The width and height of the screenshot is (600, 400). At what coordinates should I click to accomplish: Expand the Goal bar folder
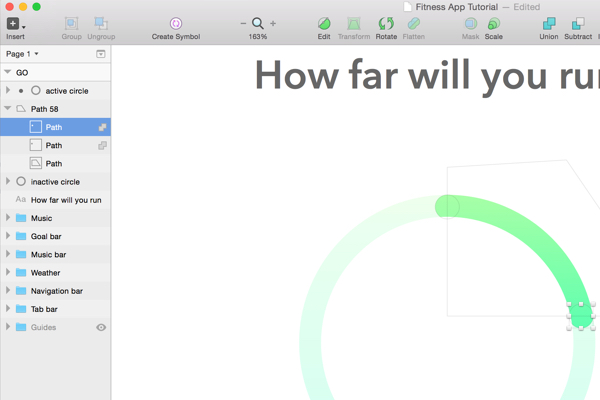click(8, 236)
